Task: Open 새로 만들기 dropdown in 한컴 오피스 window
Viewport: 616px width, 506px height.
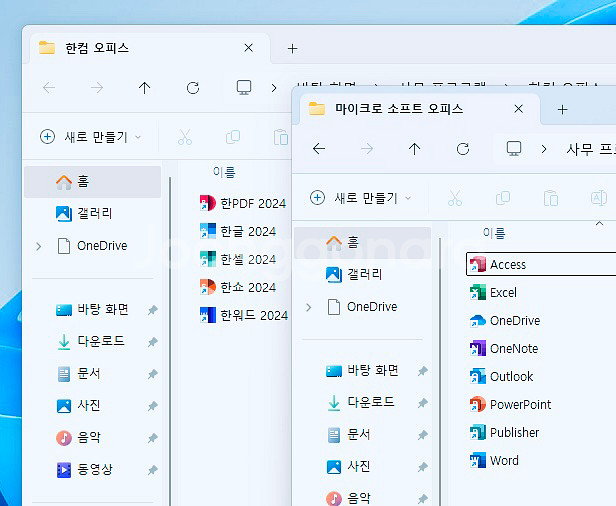Action: (90, 137)
